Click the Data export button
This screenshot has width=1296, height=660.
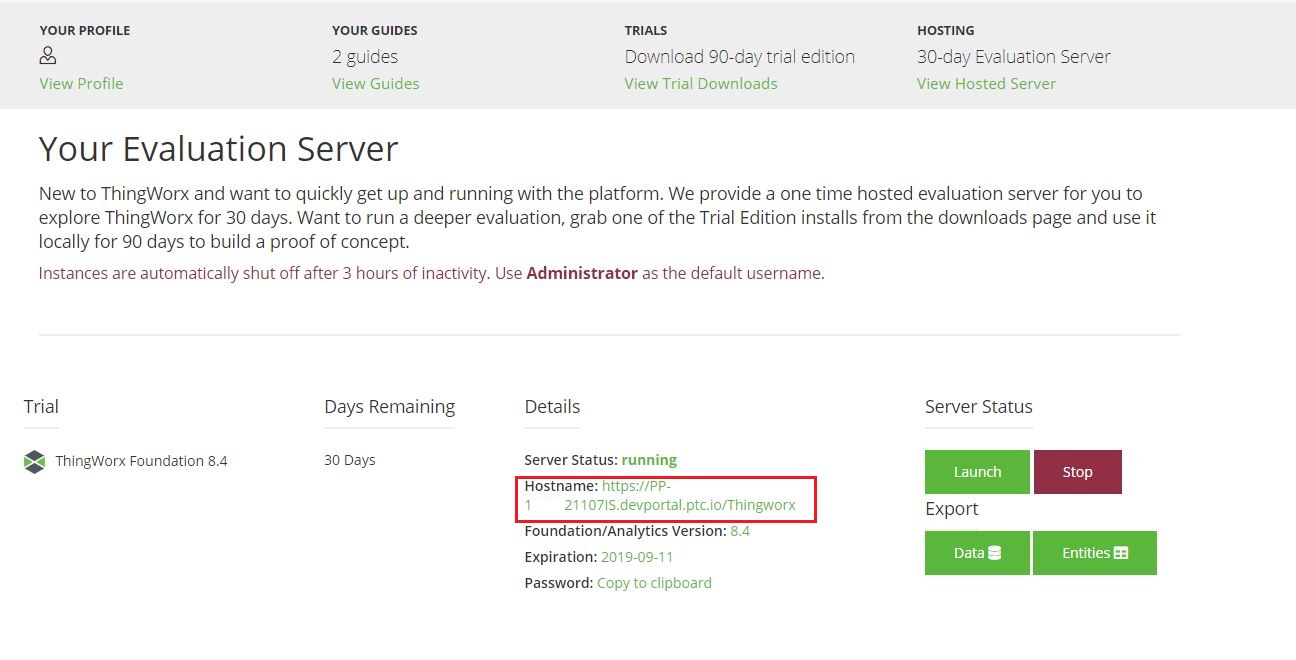click(x=977, y=551)
